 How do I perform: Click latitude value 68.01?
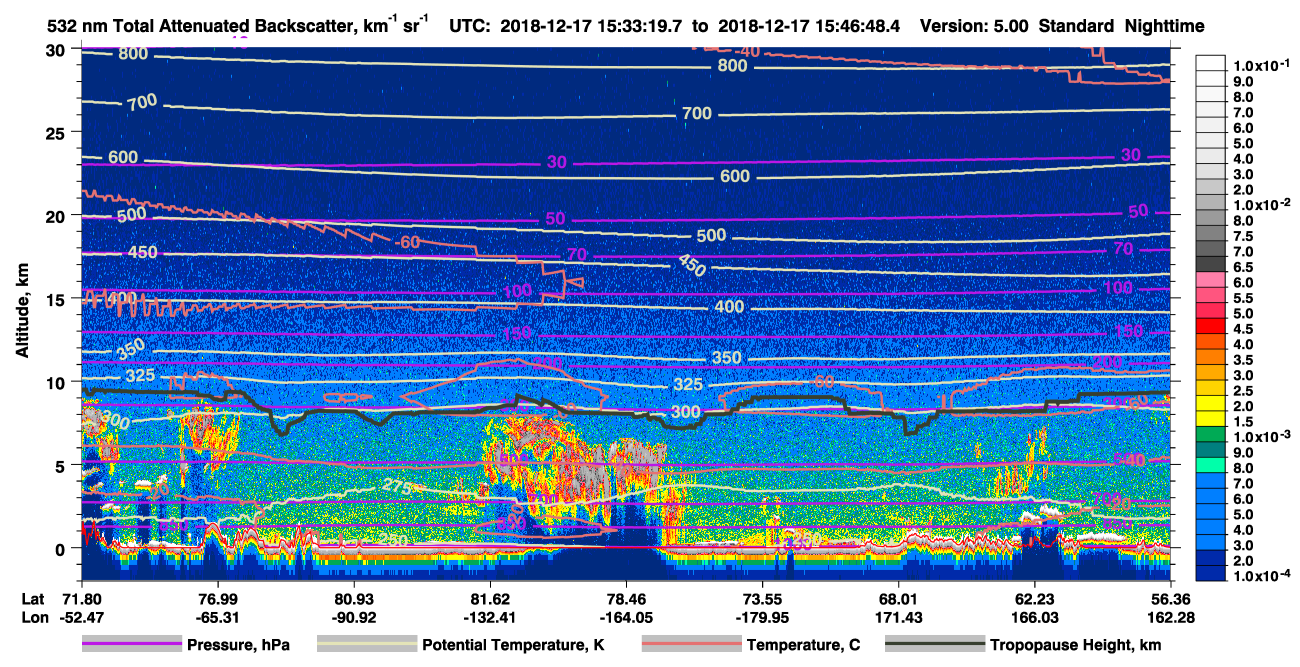coord(898,601)
